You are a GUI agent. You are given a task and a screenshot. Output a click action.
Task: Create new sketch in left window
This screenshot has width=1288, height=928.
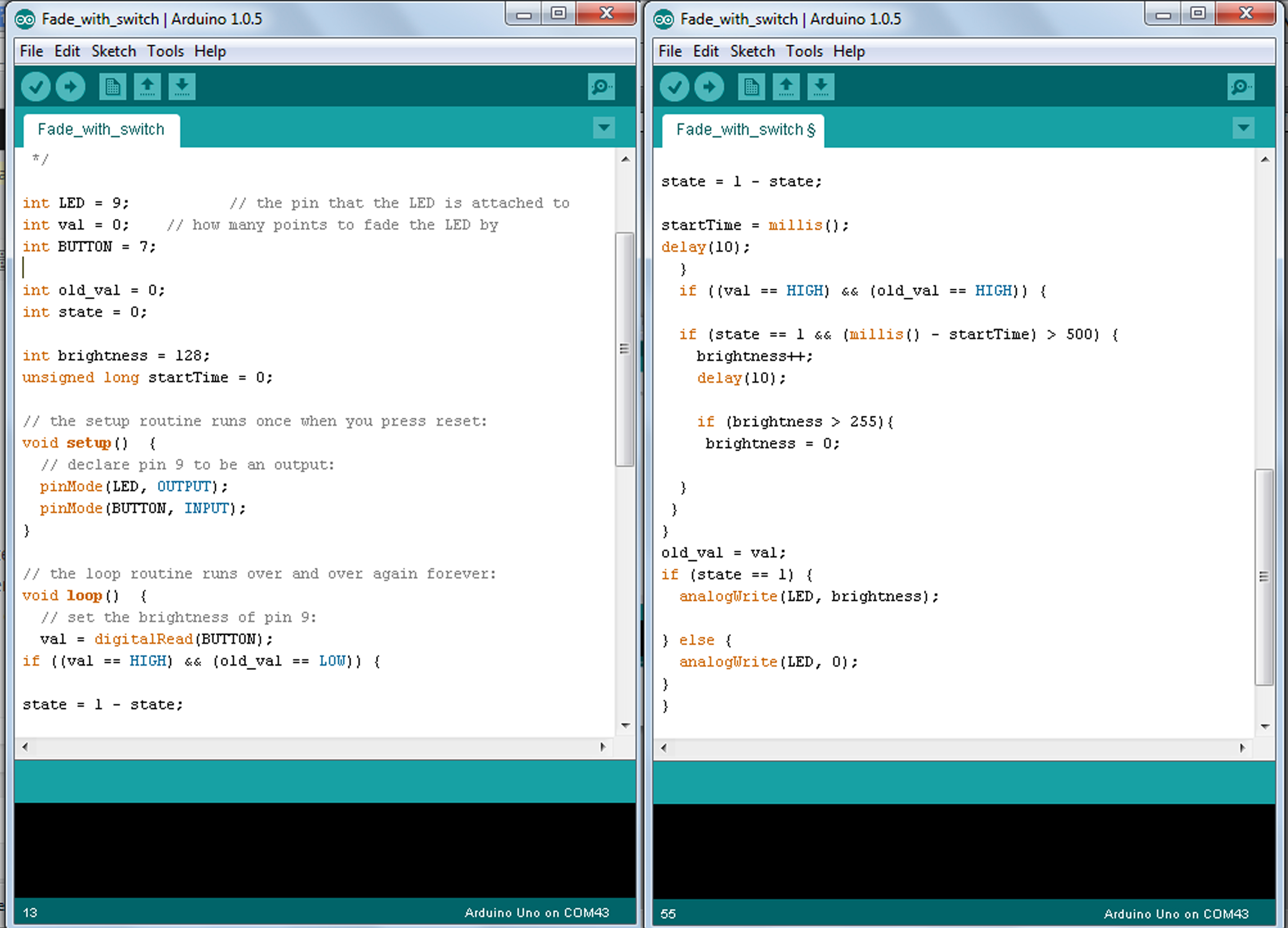point(112,87)
